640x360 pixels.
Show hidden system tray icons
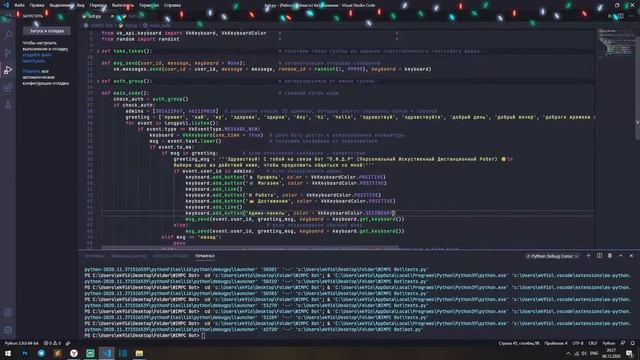pyautogui.click(x=568, y=353)
